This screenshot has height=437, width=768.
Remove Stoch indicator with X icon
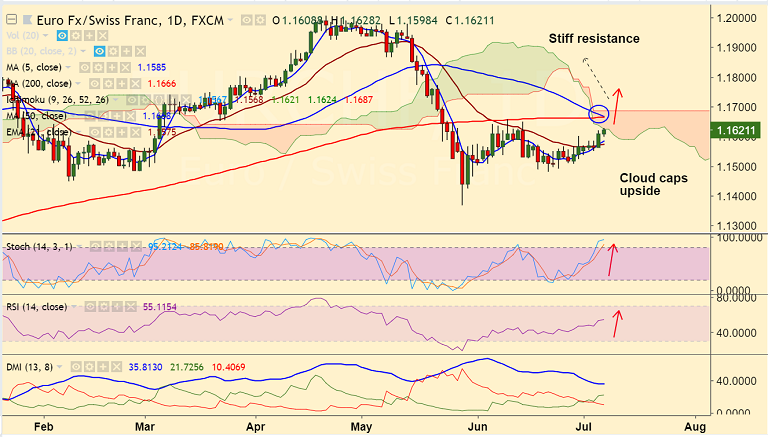[x=136, y=246]
